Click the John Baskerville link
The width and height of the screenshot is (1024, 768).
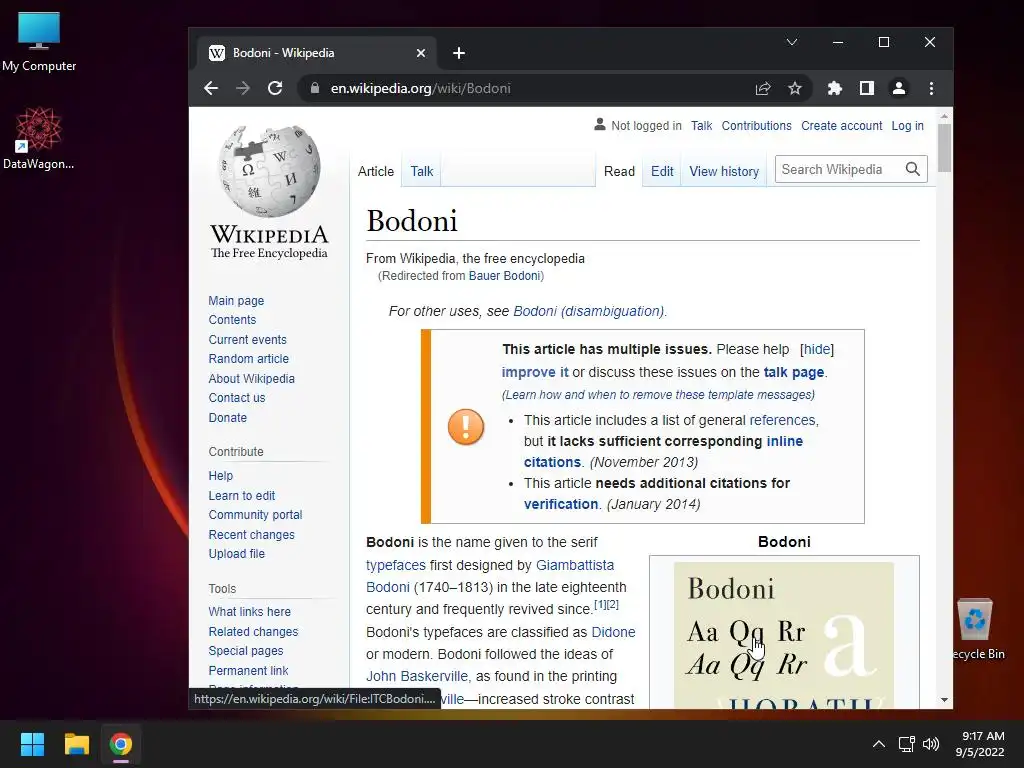tap(417, 676)
